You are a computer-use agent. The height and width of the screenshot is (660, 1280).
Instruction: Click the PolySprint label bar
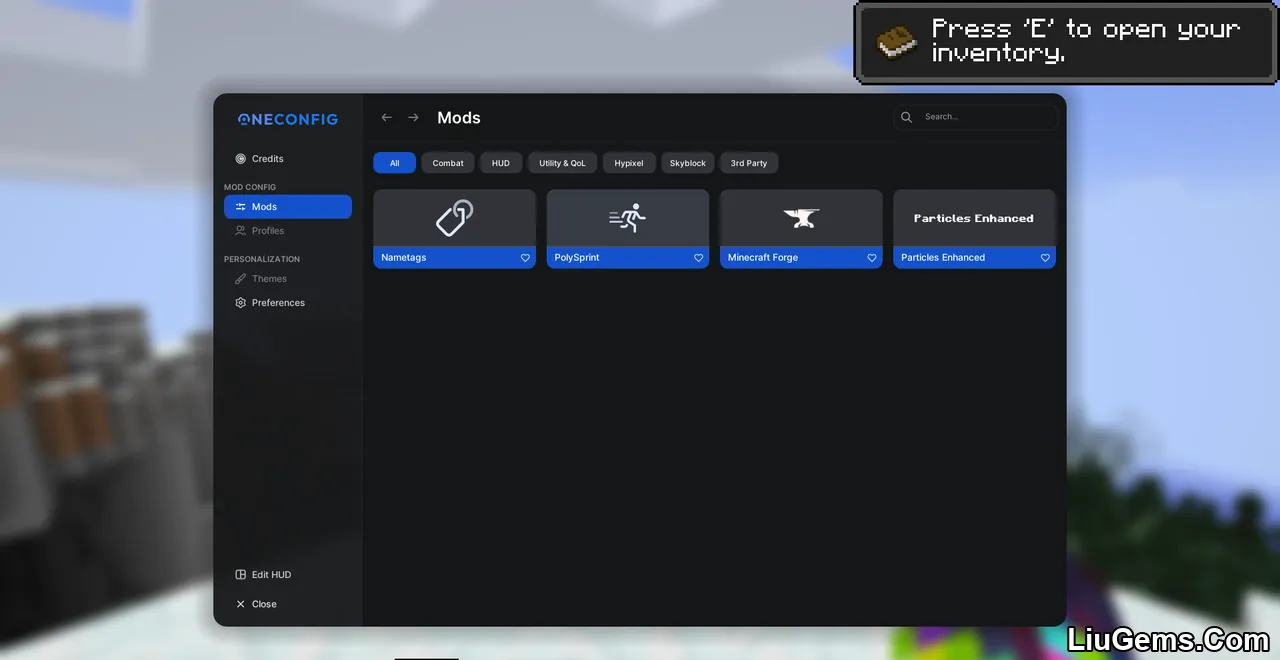(628, 258)
